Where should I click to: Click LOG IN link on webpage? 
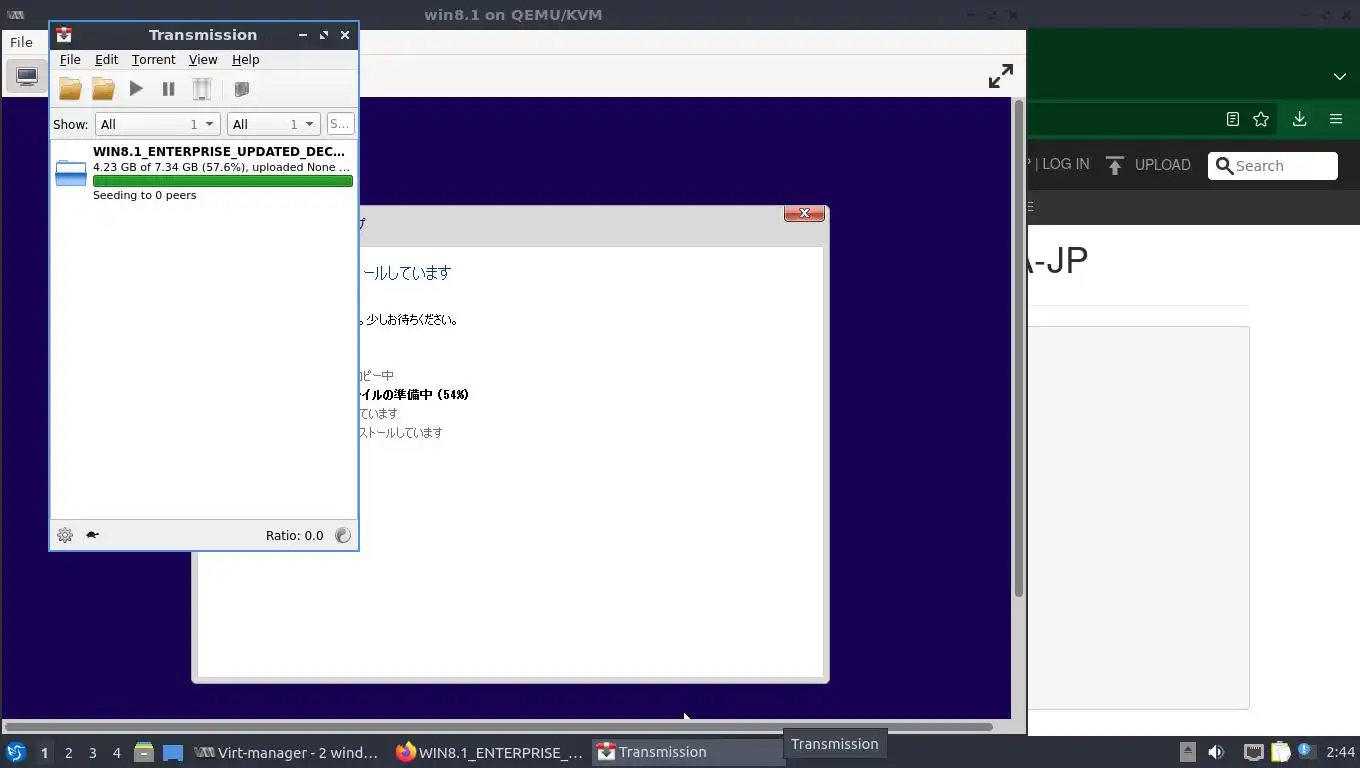pos(1065,164)
